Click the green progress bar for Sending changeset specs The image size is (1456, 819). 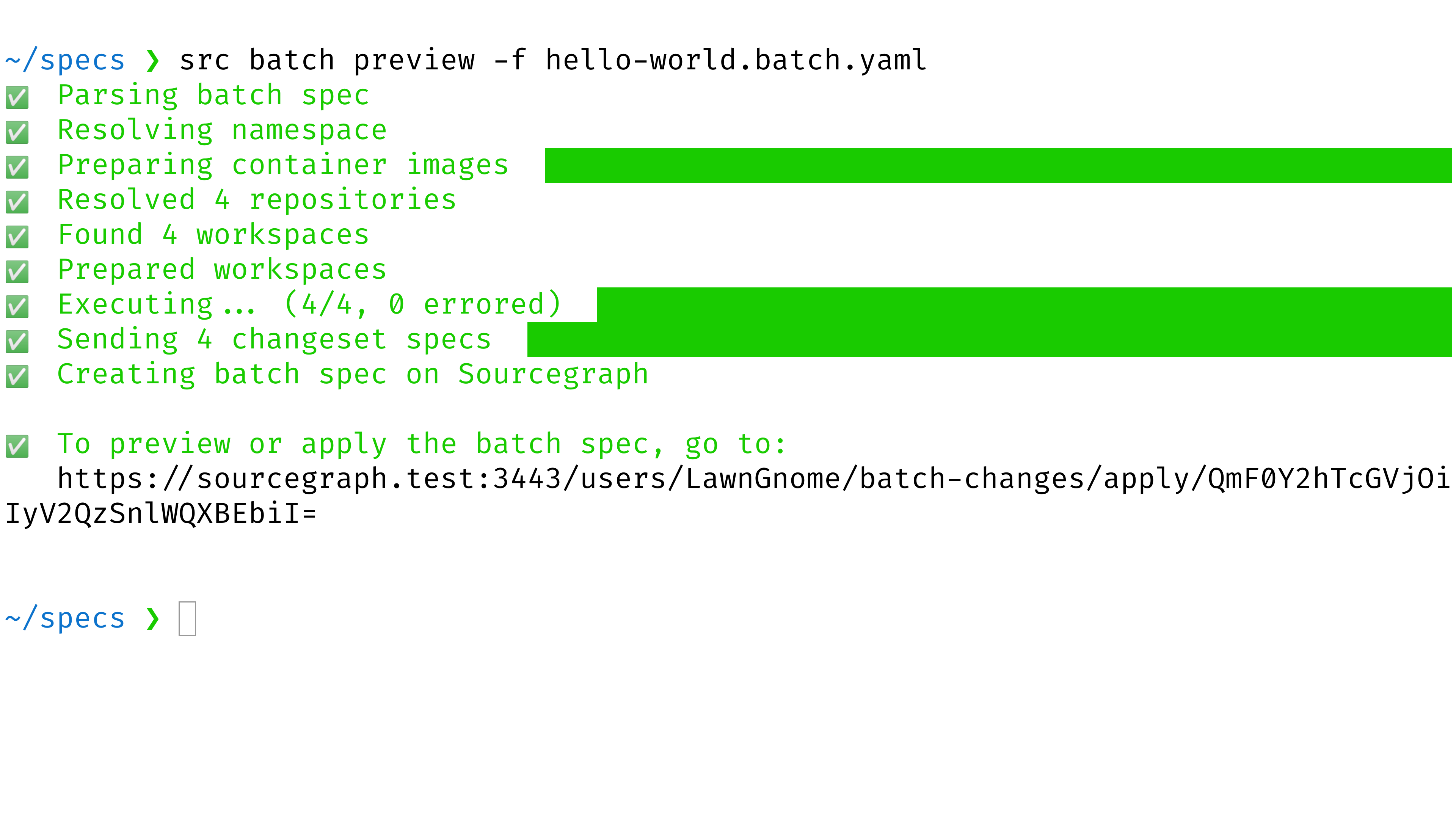pyautogui.click(x=989, y=340)
